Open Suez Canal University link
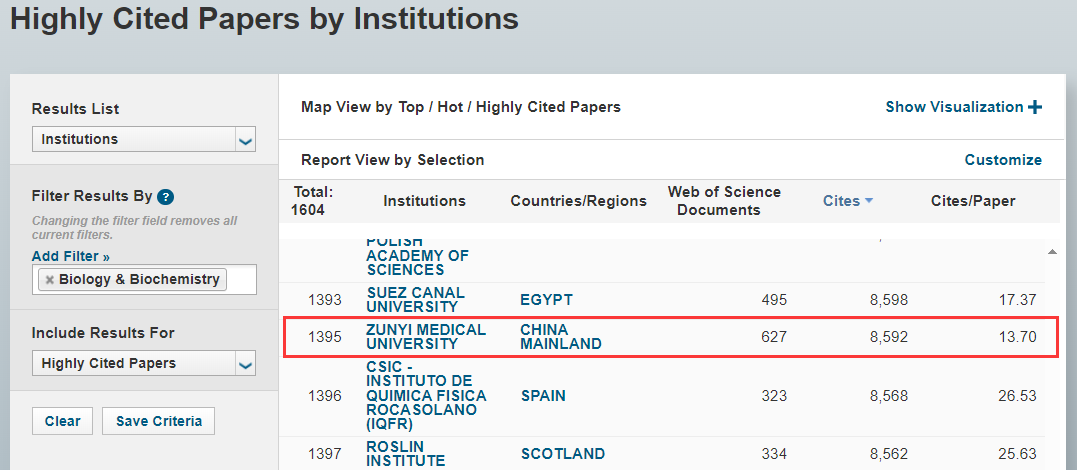 point(416,300)
